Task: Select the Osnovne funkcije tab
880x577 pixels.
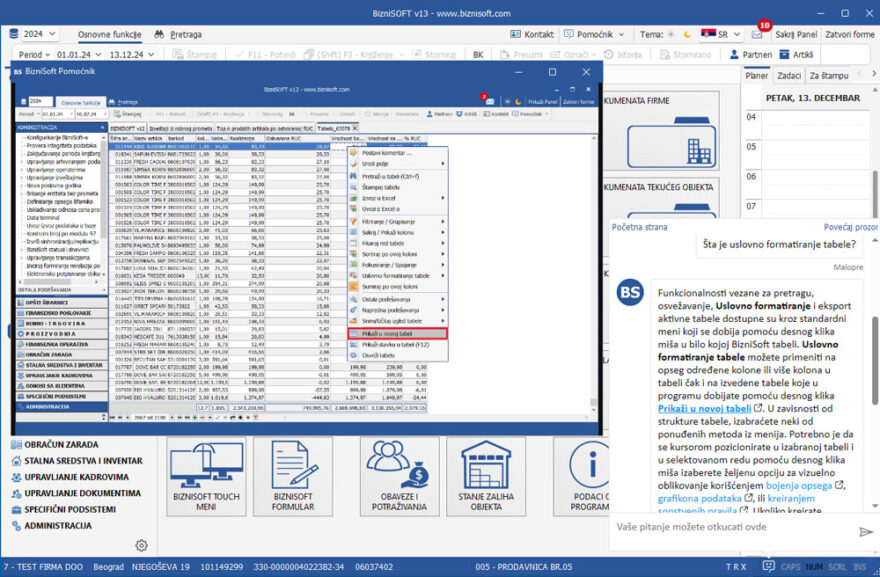Action: [x=110, y=34]
